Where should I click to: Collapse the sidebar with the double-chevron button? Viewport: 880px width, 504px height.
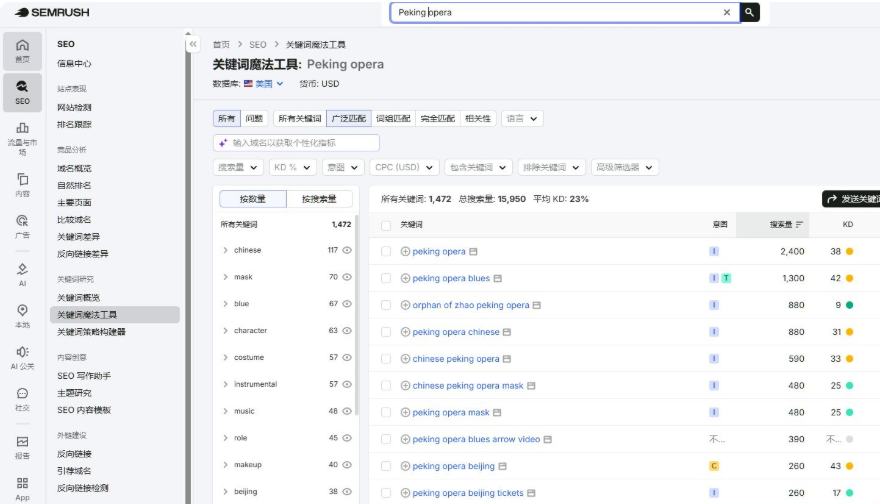[192, 44]
